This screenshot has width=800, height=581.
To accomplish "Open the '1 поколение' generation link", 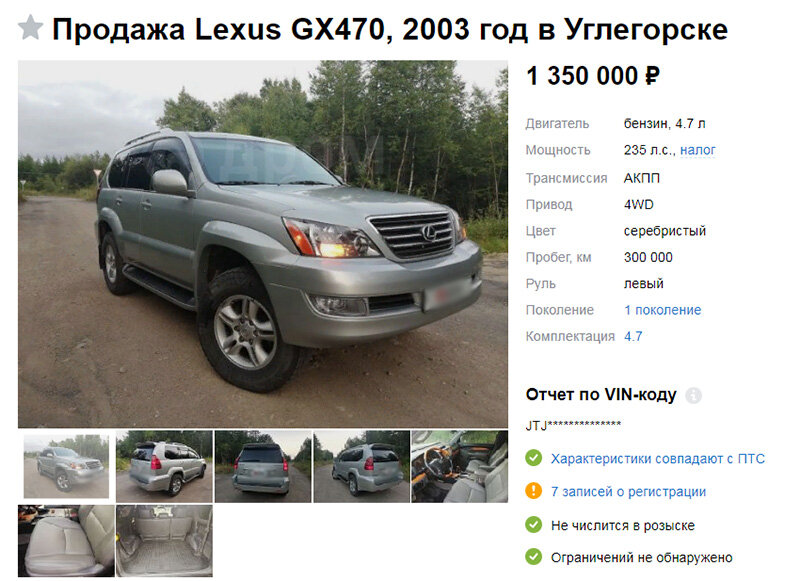I will pyautogui.click(x=663, y=310).
